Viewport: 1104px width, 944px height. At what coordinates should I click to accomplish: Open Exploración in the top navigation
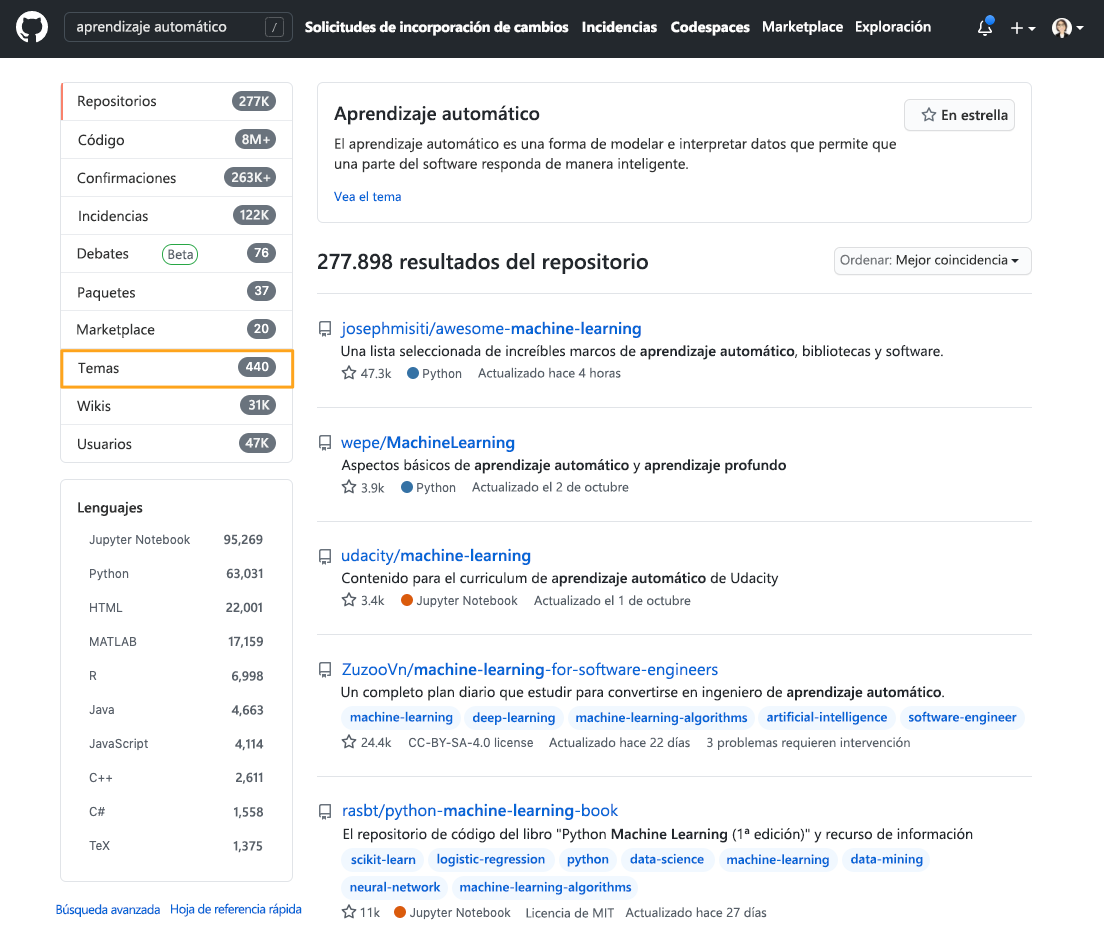[x=893, y=27]
